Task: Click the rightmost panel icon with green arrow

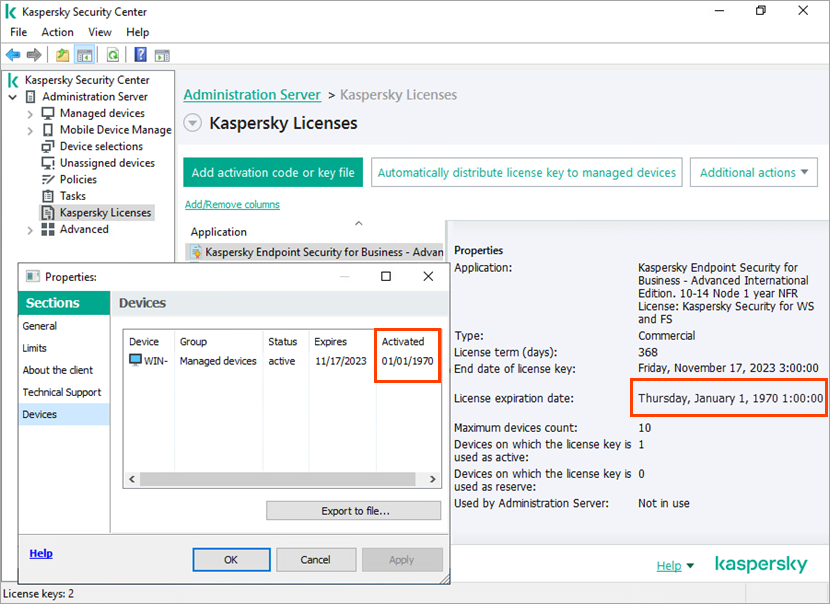Action: point(162,54)
